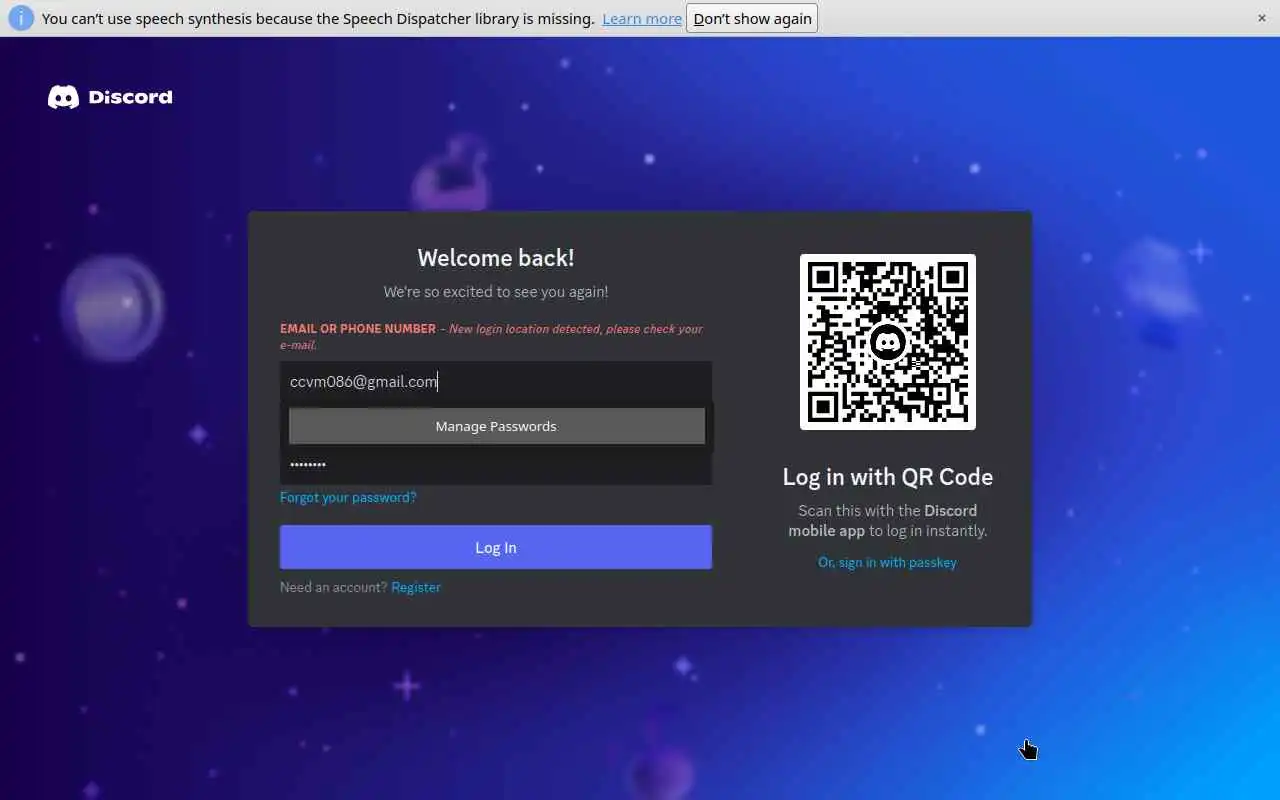Click the new login location error message
Image resolution: width=1280 pixels, height=800 pixels.
491,336
